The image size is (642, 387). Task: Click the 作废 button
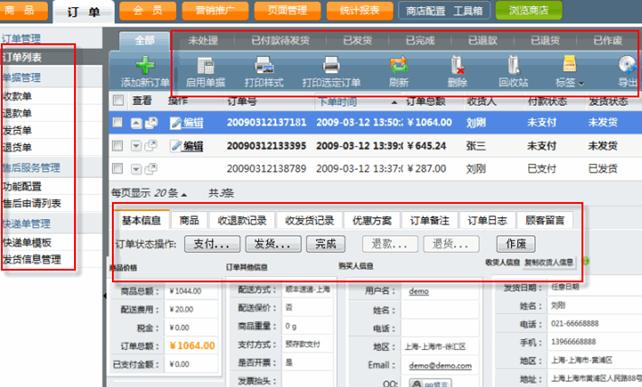click(516, 244)
